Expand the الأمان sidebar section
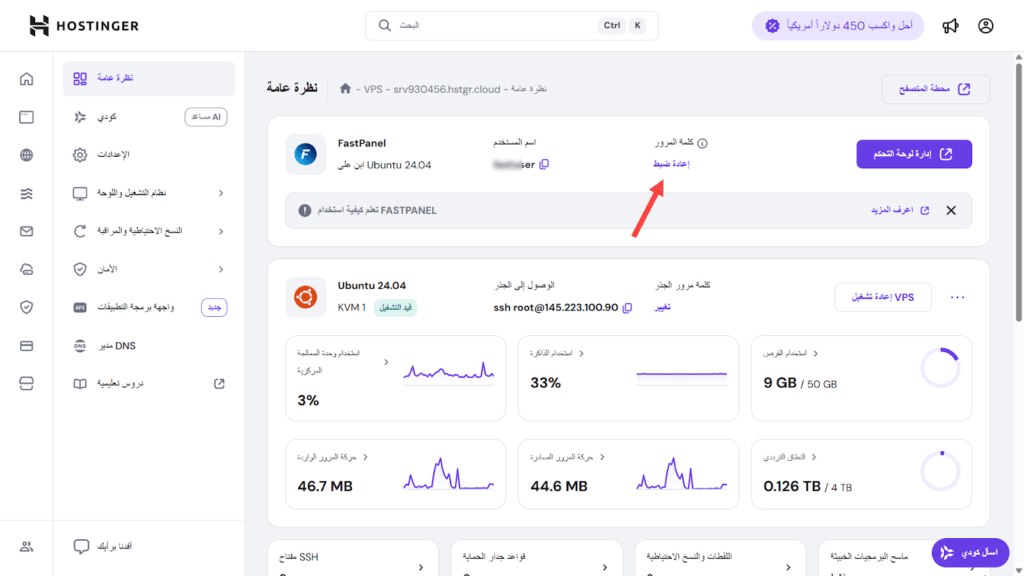 220,269
